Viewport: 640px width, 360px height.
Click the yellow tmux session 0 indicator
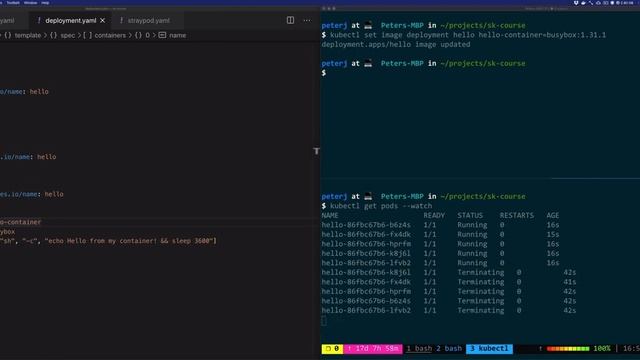click(x=332, y=349)
